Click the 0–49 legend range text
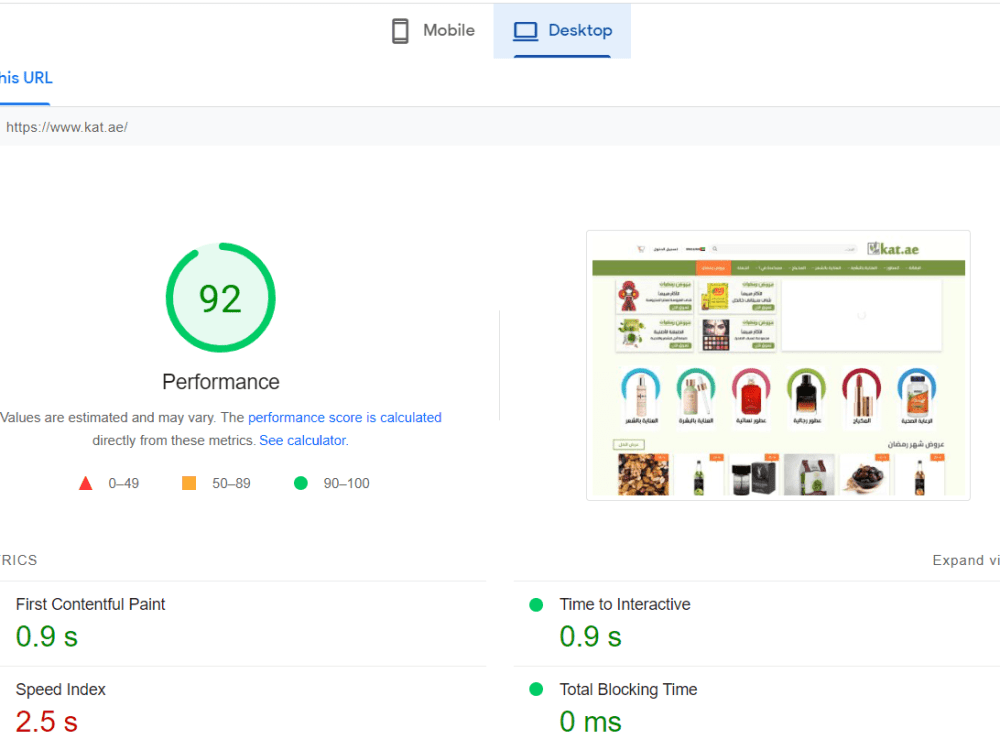Viewport: 1000px width, 750px height. 124,483
